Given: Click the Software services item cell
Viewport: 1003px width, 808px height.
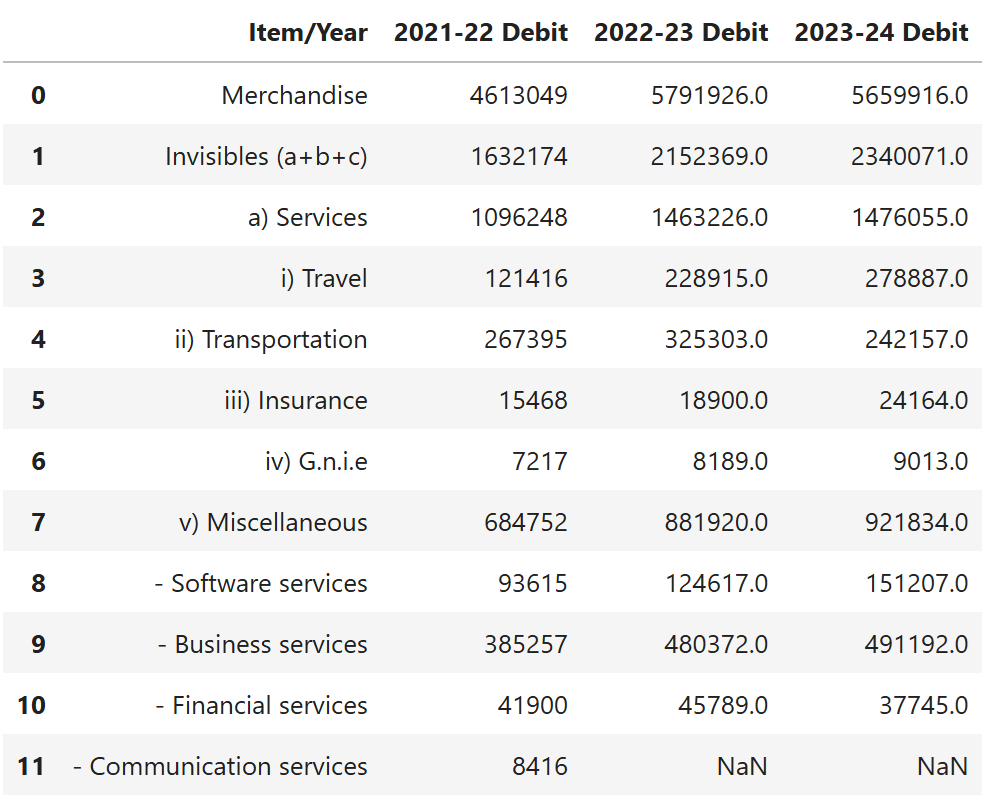Looking at the screenshot, I should pos(260,584).
